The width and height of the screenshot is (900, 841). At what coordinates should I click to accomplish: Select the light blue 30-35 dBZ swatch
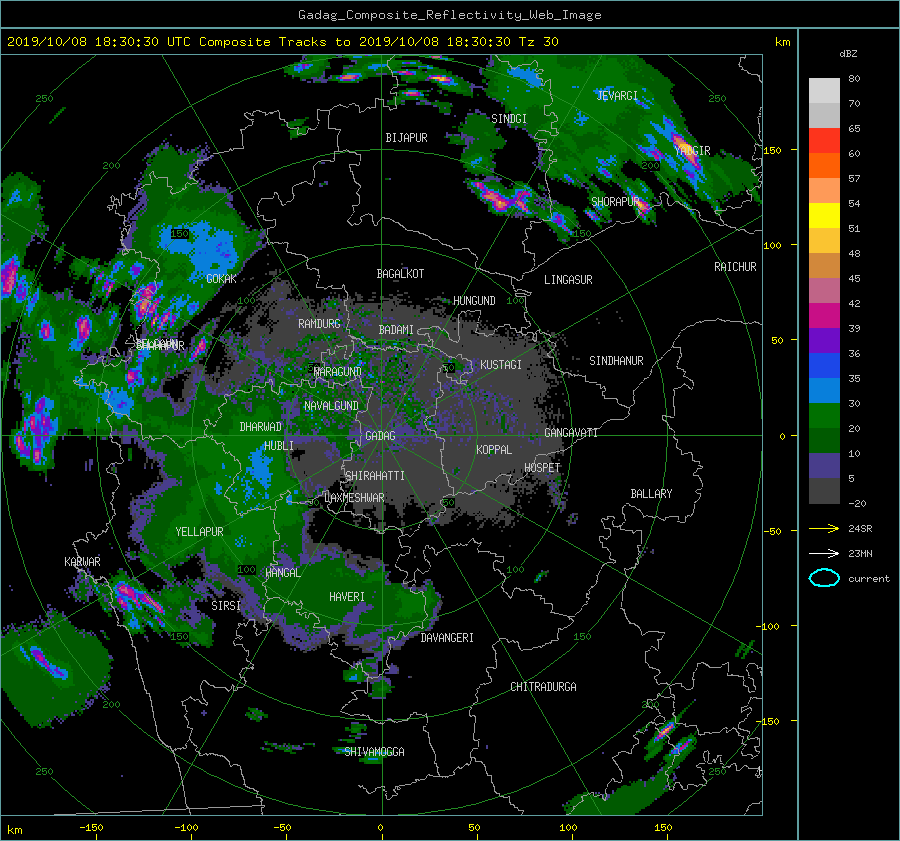click(x=824, y=390)
